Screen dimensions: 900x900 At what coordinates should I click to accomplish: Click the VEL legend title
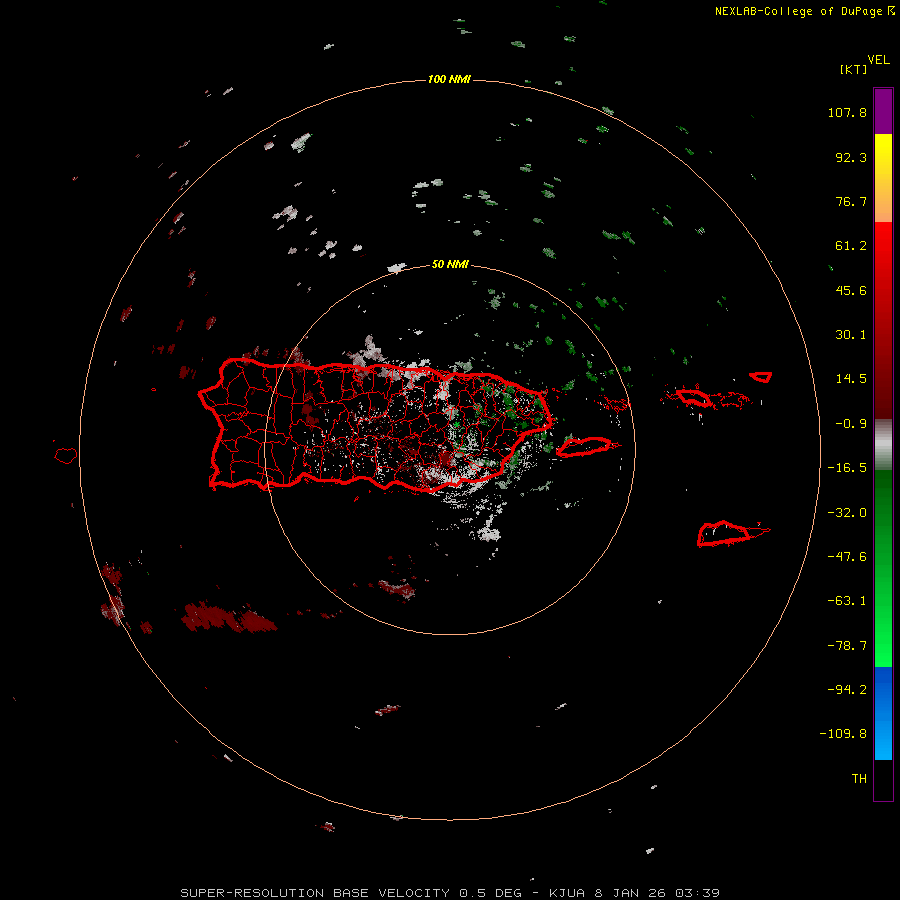(878, 60)
